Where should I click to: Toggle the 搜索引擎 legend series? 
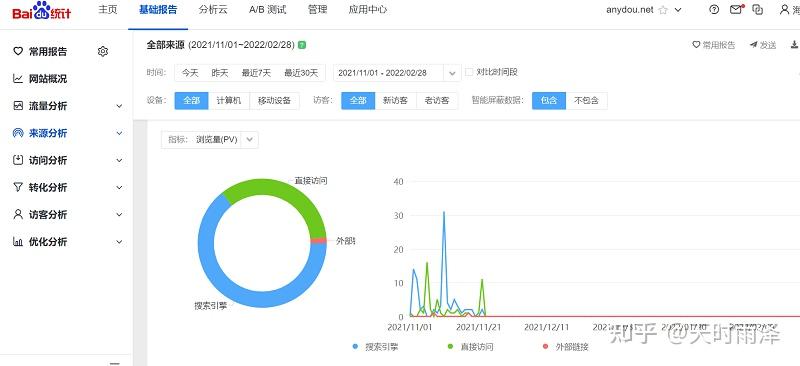pos(375,347)
